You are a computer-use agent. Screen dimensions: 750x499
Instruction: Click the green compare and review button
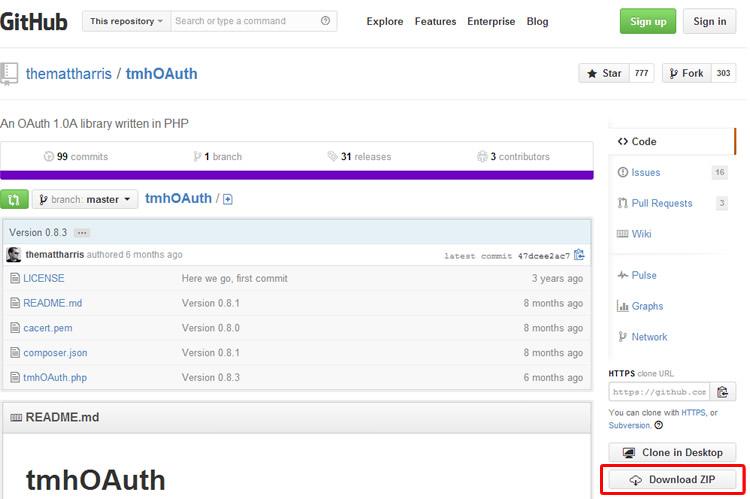point(14,200)
